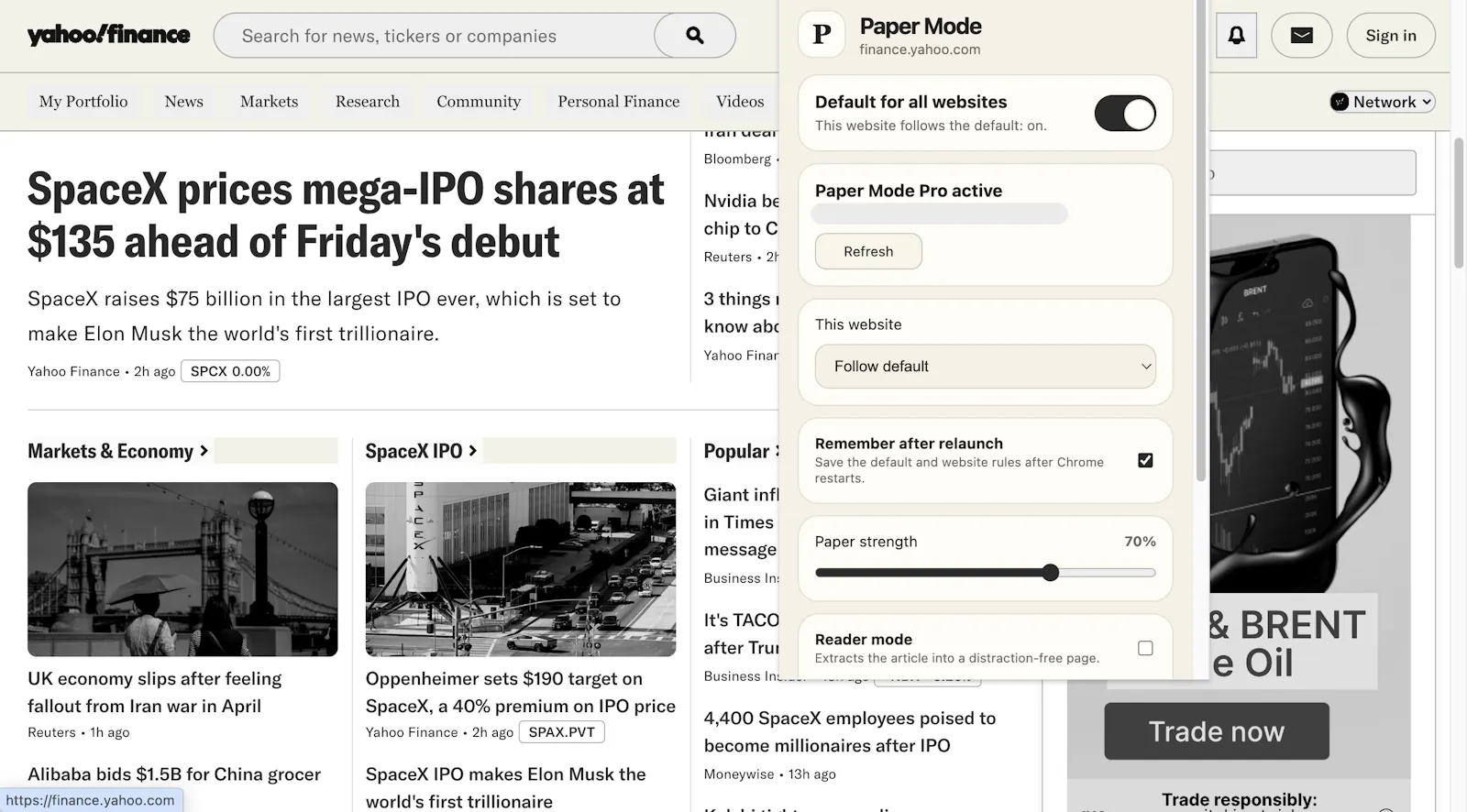Viewport: 1467px width, 812px height.
Task: Click the SpaceX IPO heading text
Action: [414, 451]
